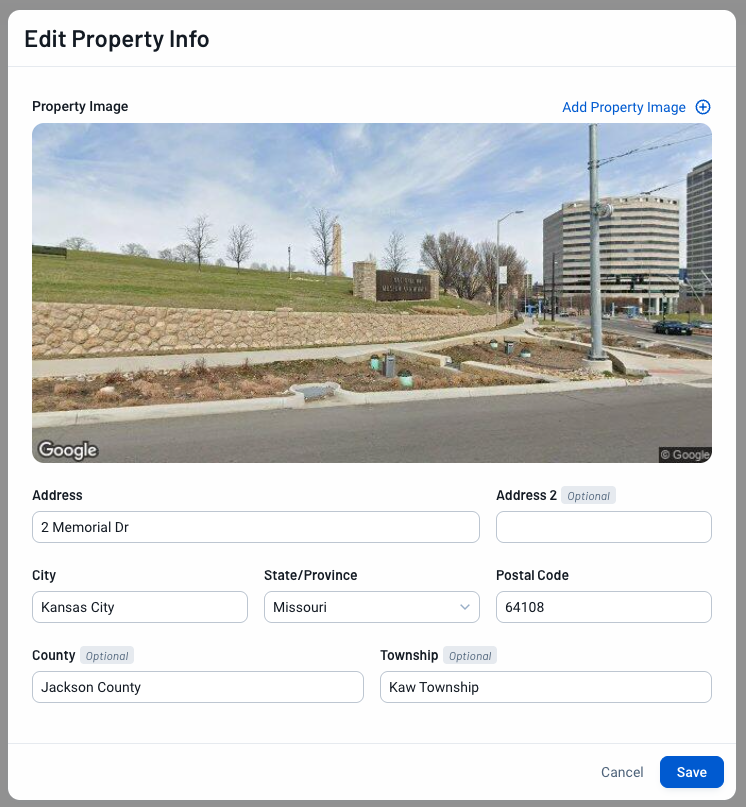
Task: Focus the Address field with 2 Memorial Dr
Action: [256, 527]
